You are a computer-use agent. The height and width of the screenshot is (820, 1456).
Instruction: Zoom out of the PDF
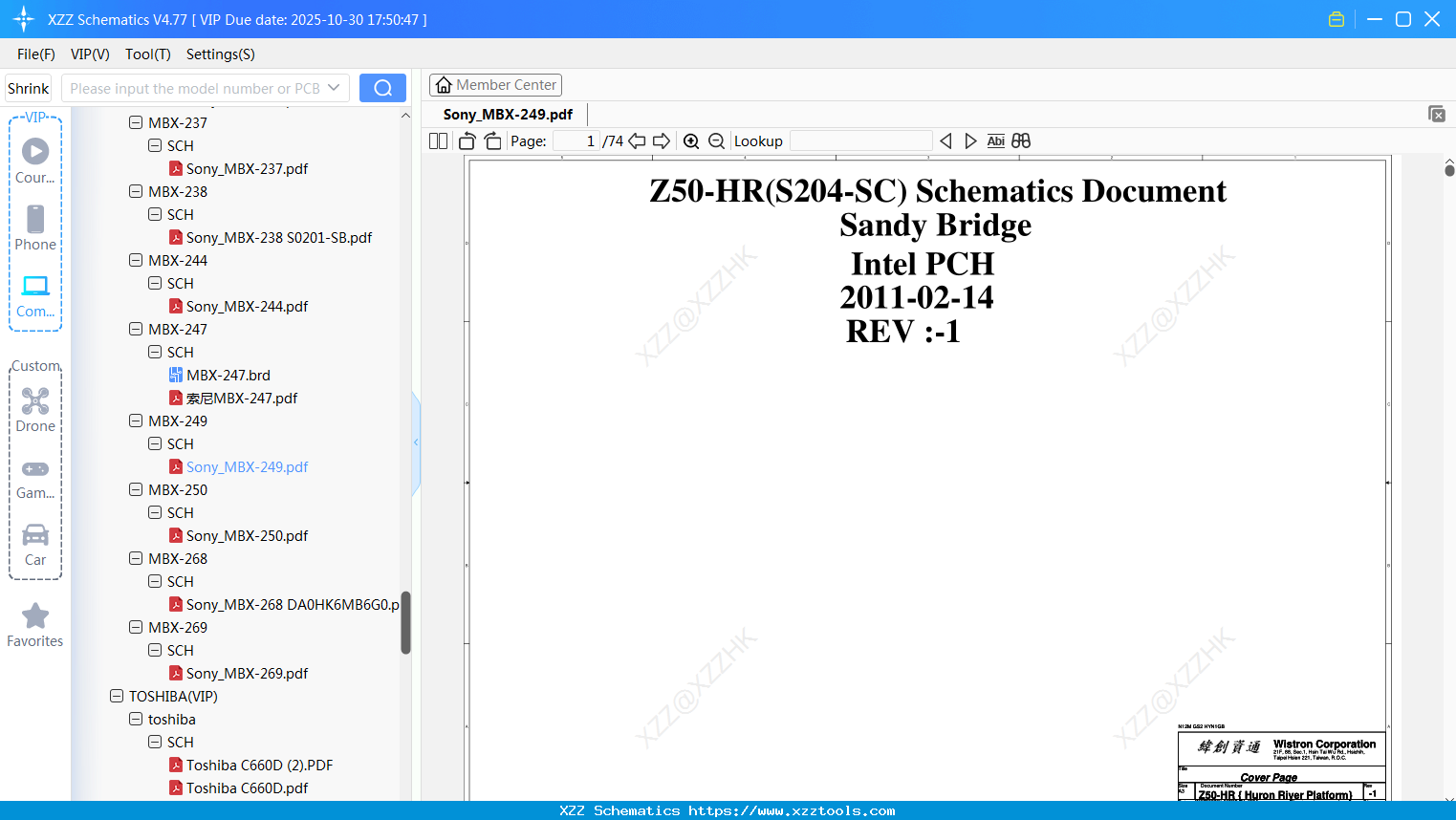716,141
